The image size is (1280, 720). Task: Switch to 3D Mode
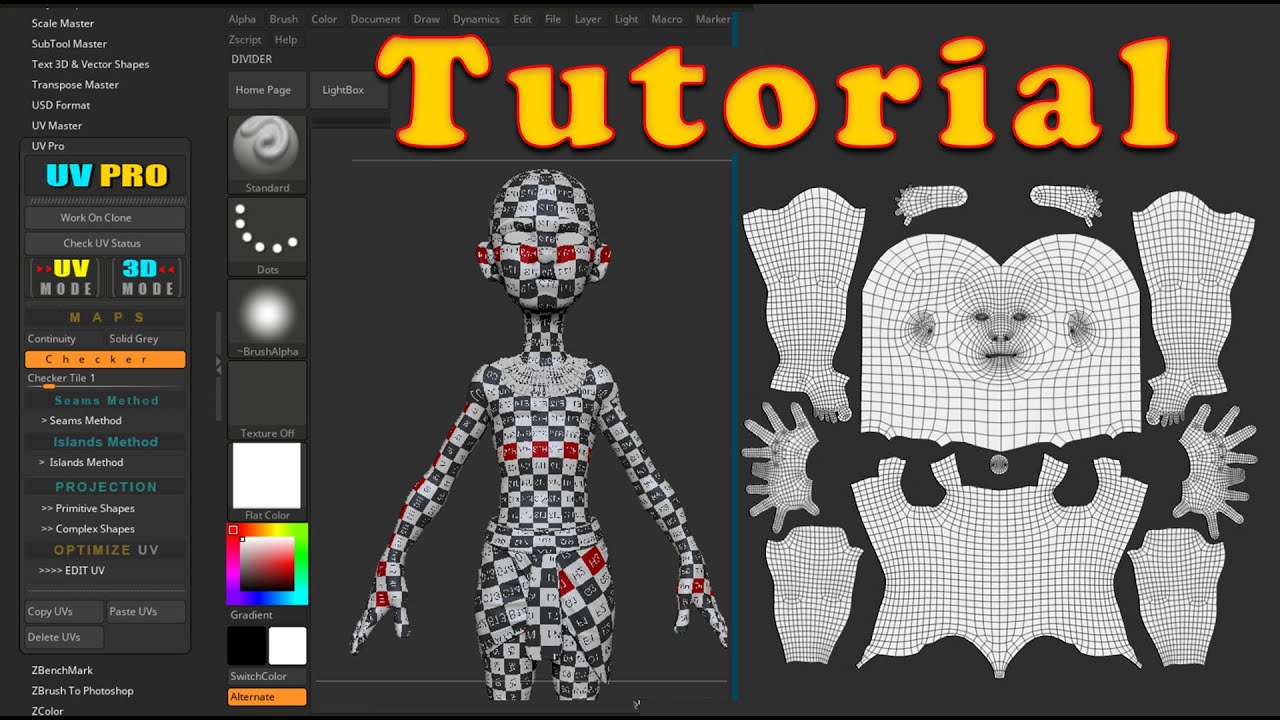tap(147, 277)
